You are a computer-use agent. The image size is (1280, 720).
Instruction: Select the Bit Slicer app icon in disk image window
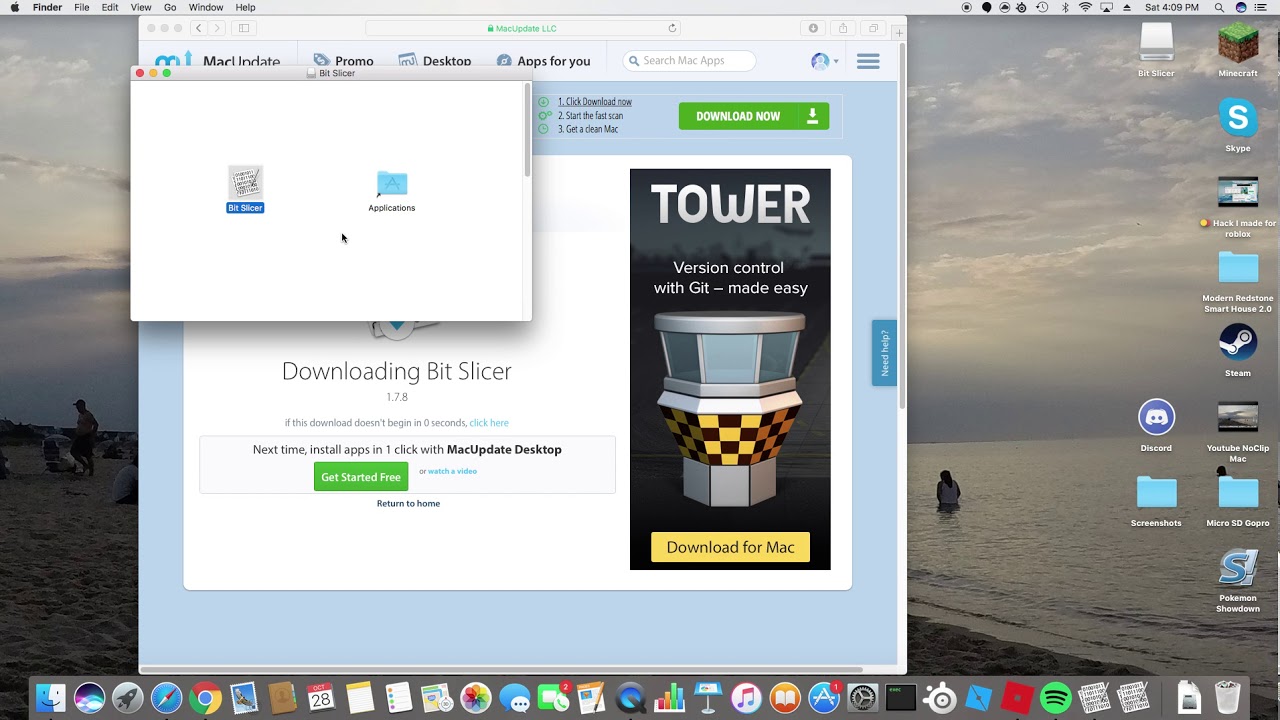(x=245, y=183)
